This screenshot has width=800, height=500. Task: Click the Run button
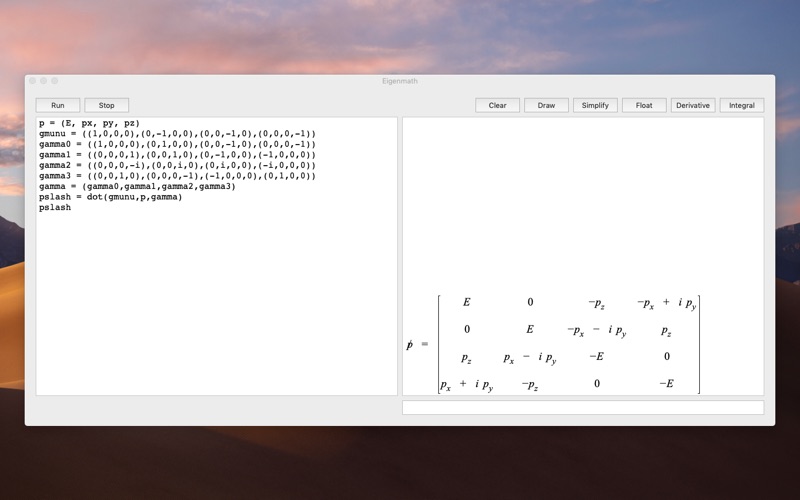tap(58, 105)
